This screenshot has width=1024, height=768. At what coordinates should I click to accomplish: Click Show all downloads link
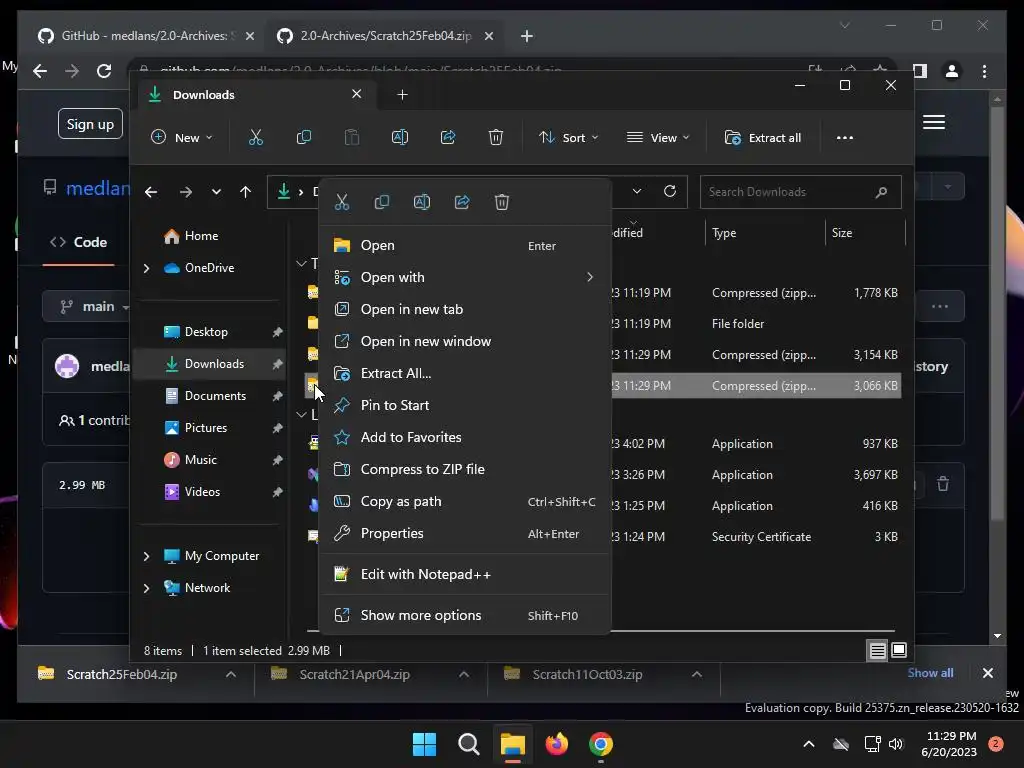click(930, 673)
